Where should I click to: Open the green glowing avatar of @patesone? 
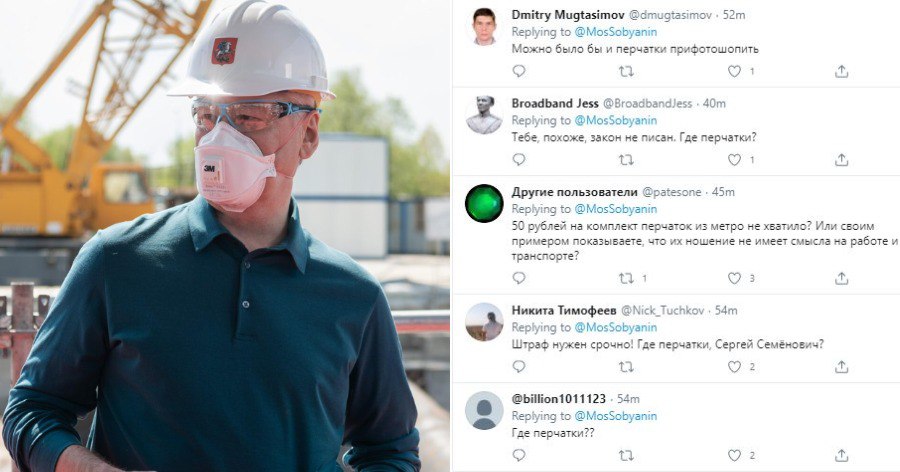[x=484, y=203]
